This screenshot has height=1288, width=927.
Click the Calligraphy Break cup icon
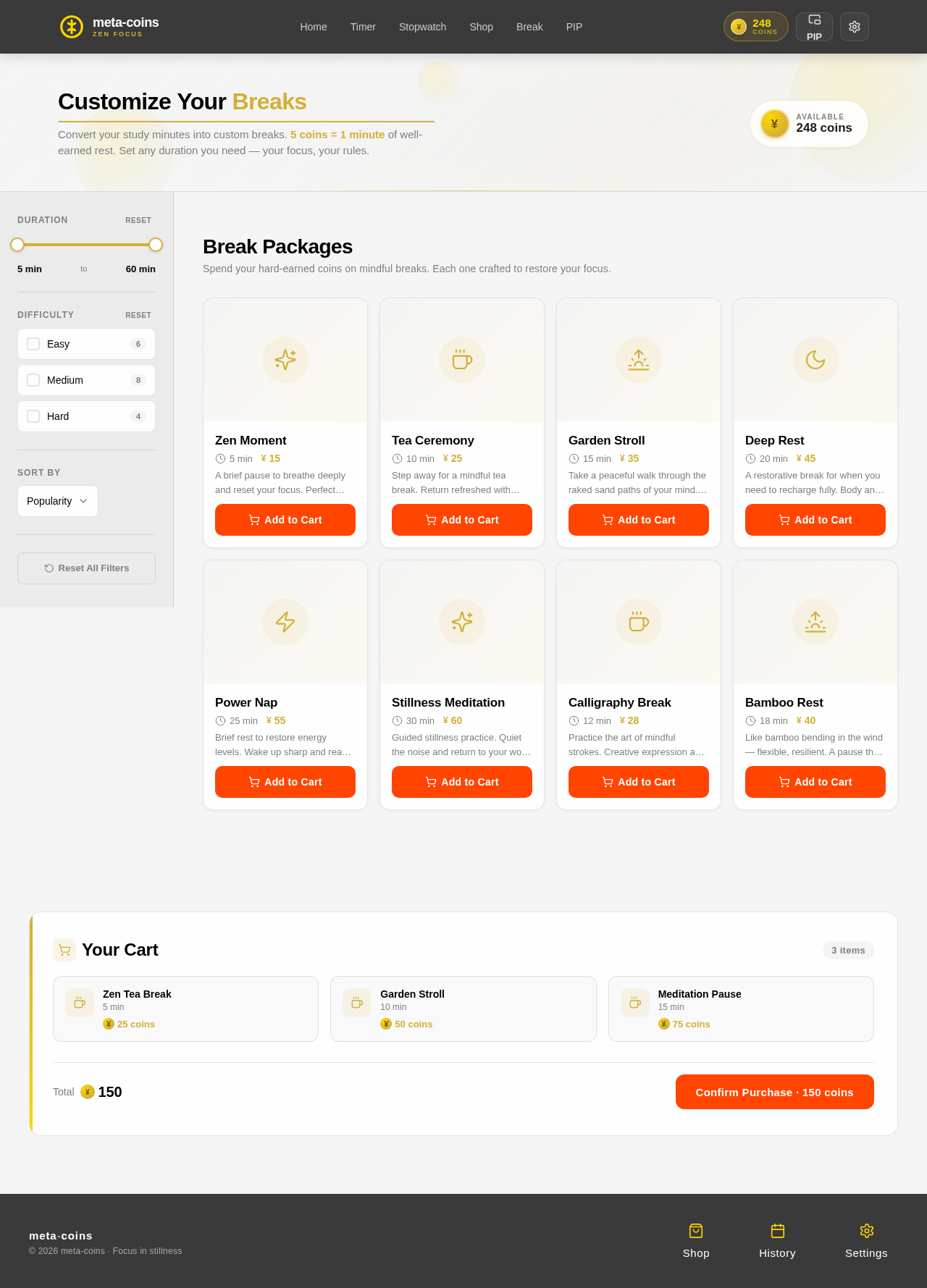point(639,622)
